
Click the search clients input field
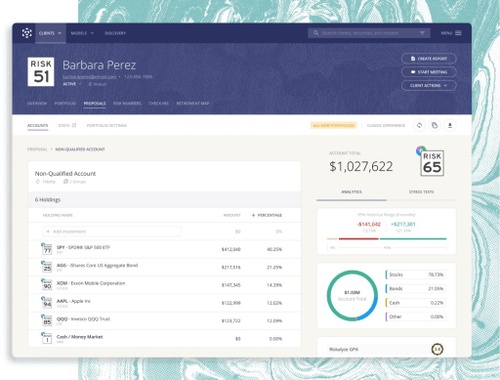(369, 33)
